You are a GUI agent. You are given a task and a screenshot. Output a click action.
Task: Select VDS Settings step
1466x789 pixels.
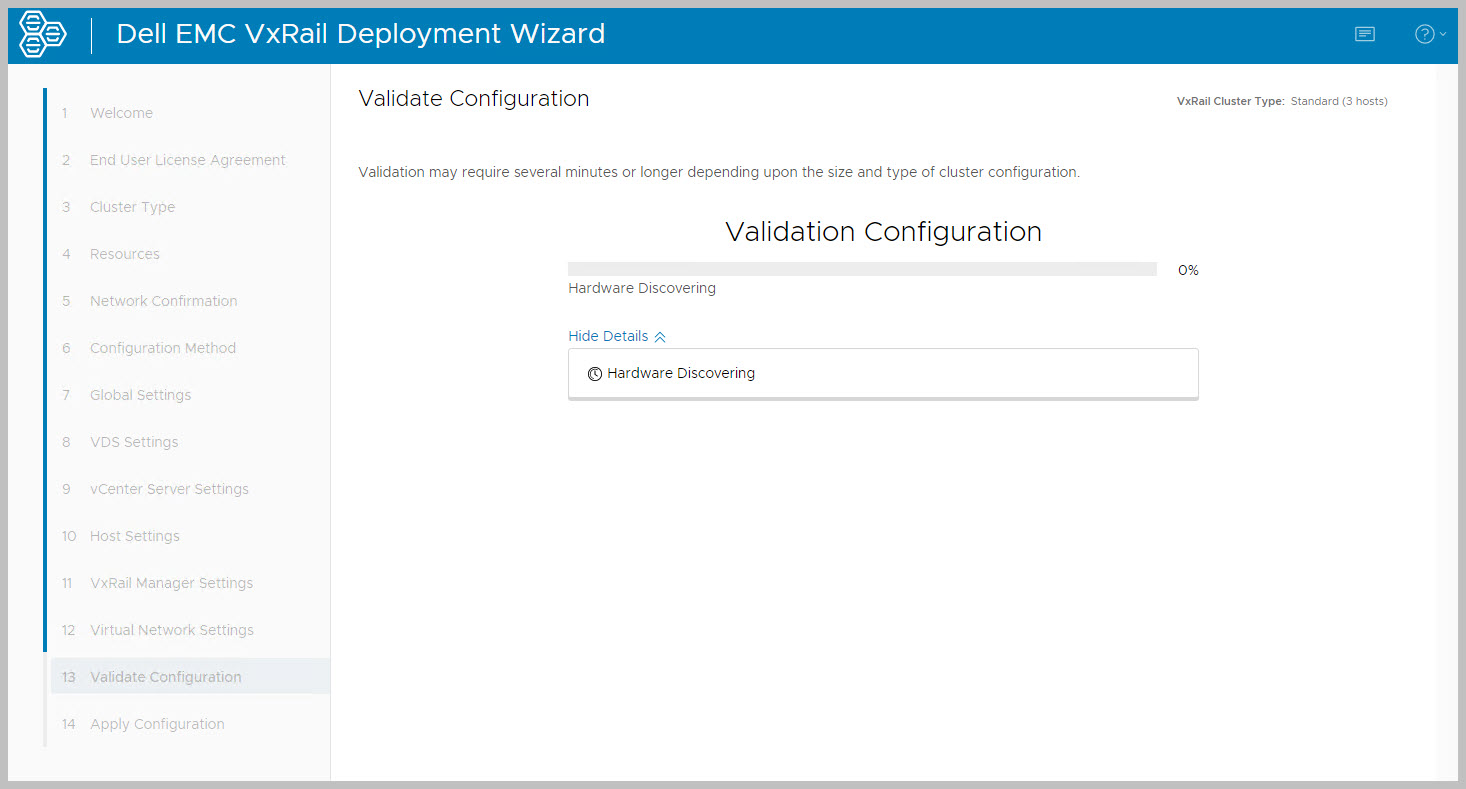tap(134, 442)
